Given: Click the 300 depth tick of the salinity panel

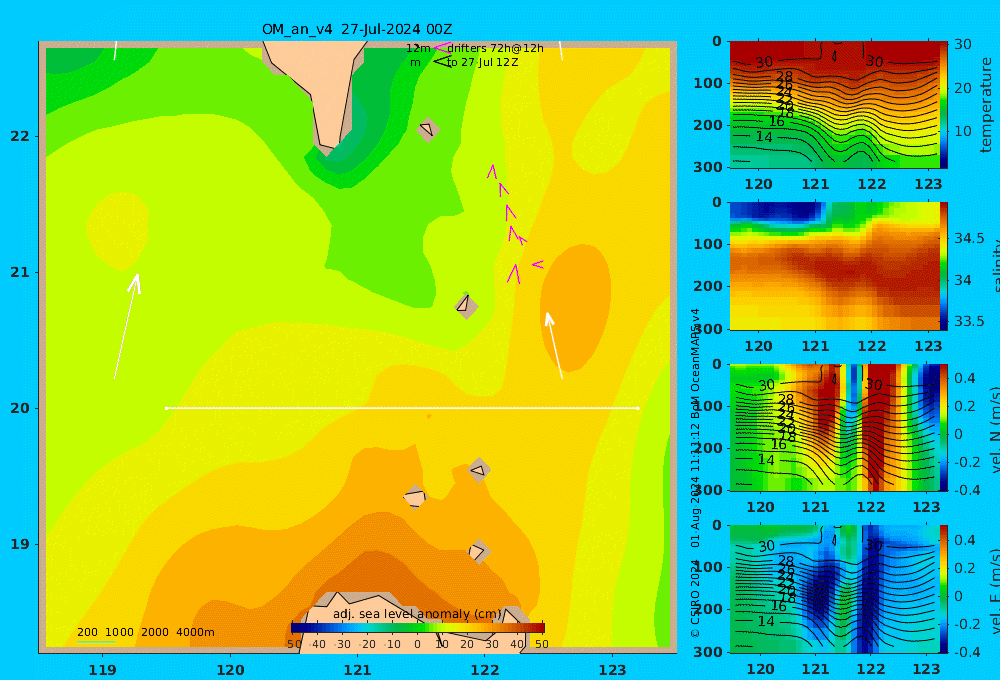Looking at the screenshot, I should coord(708,329).
